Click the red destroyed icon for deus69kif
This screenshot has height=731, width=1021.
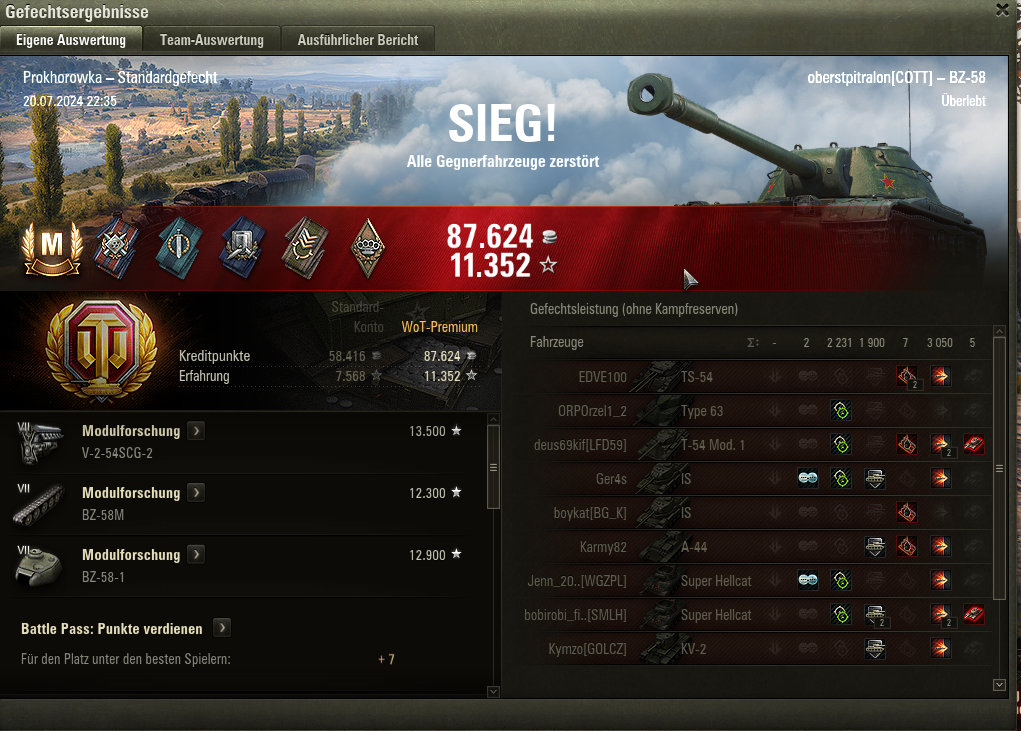coord(973,445)
